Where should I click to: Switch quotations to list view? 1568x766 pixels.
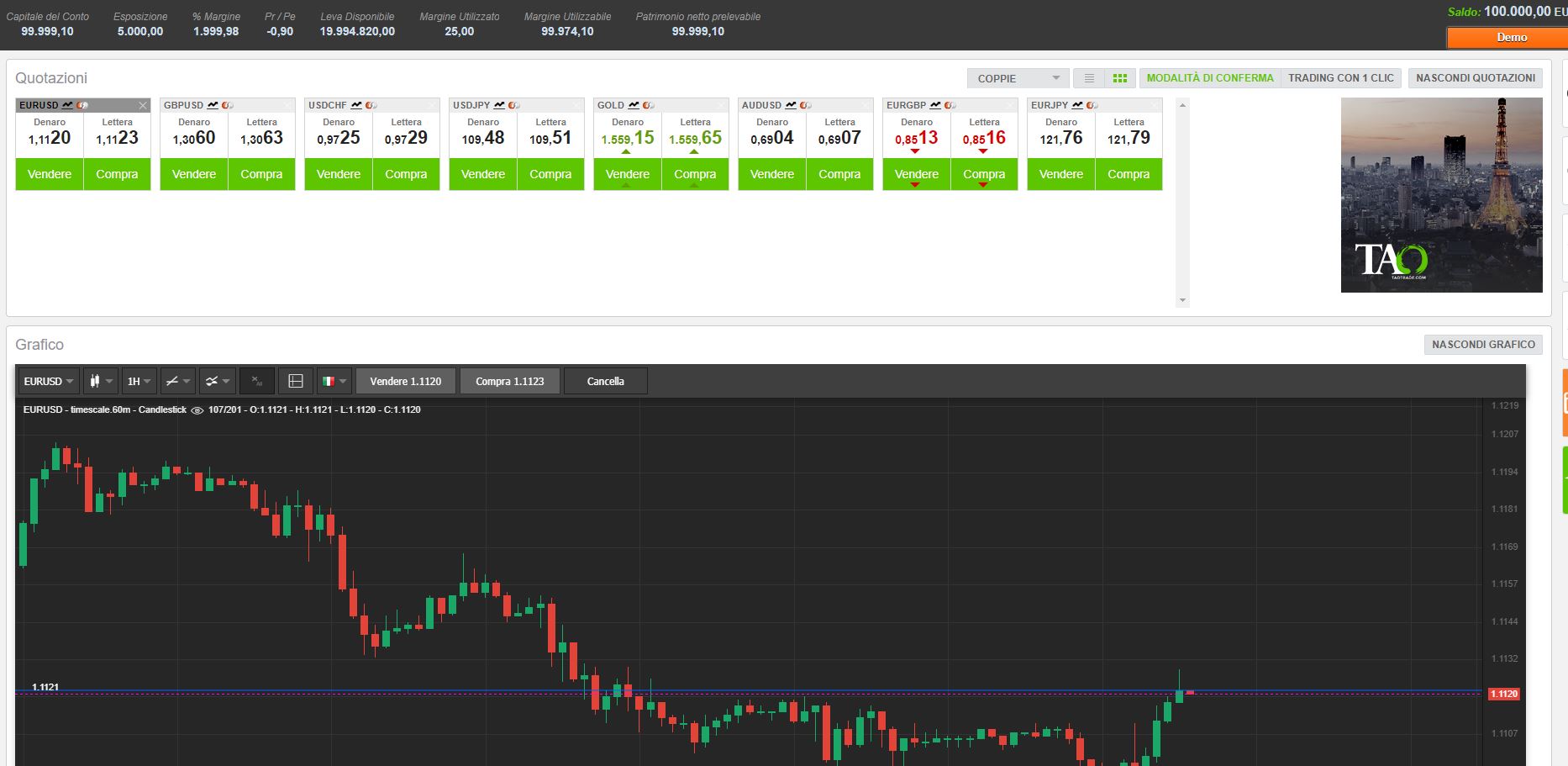[x=1089, y=78]
